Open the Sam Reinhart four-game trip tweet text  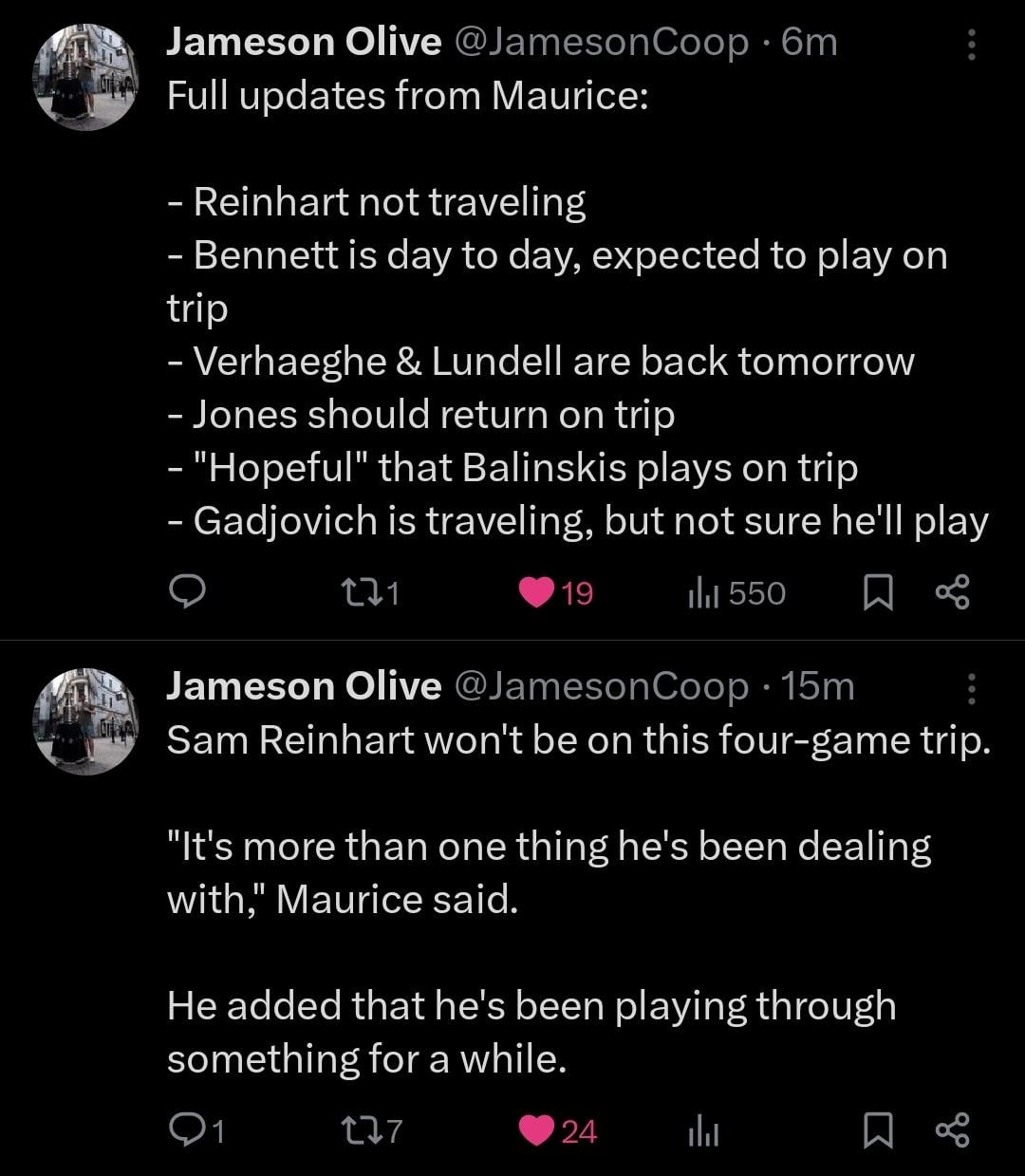tap(579, 740)
